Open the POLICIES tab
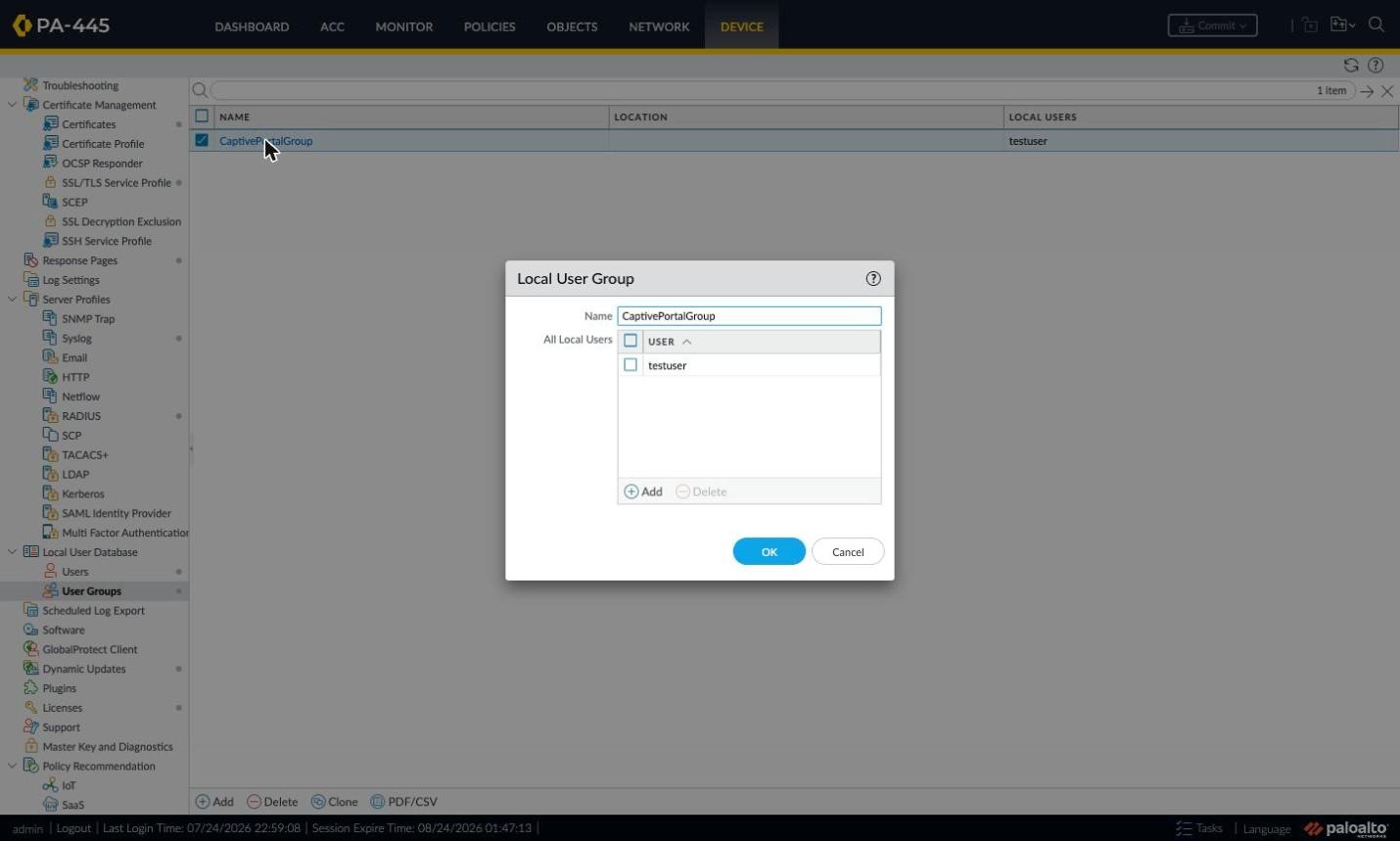Viewport: 1400px width, 841px height. tap(490, 26)
